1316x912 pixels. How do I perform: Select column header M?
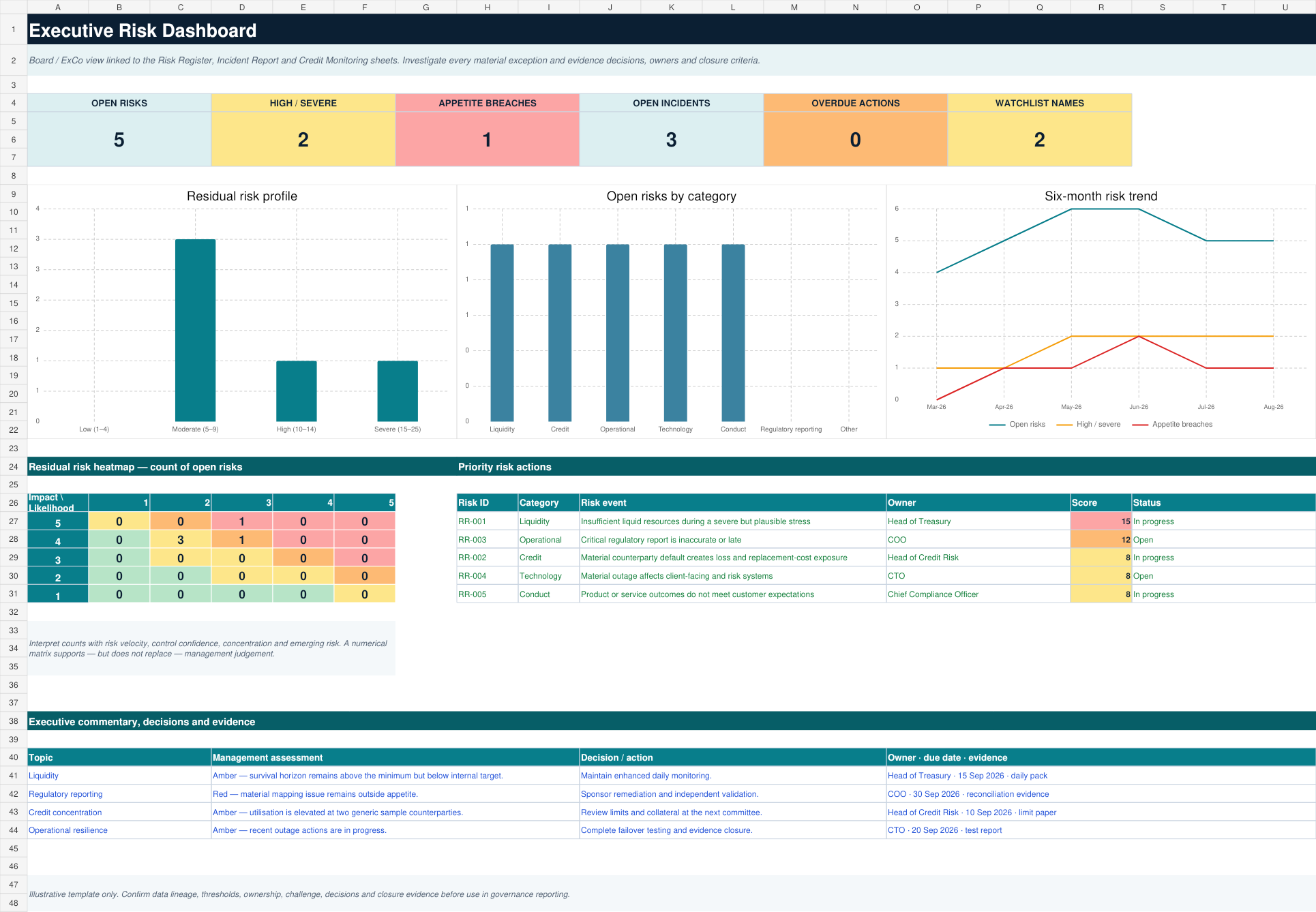(x=794, y=7)
